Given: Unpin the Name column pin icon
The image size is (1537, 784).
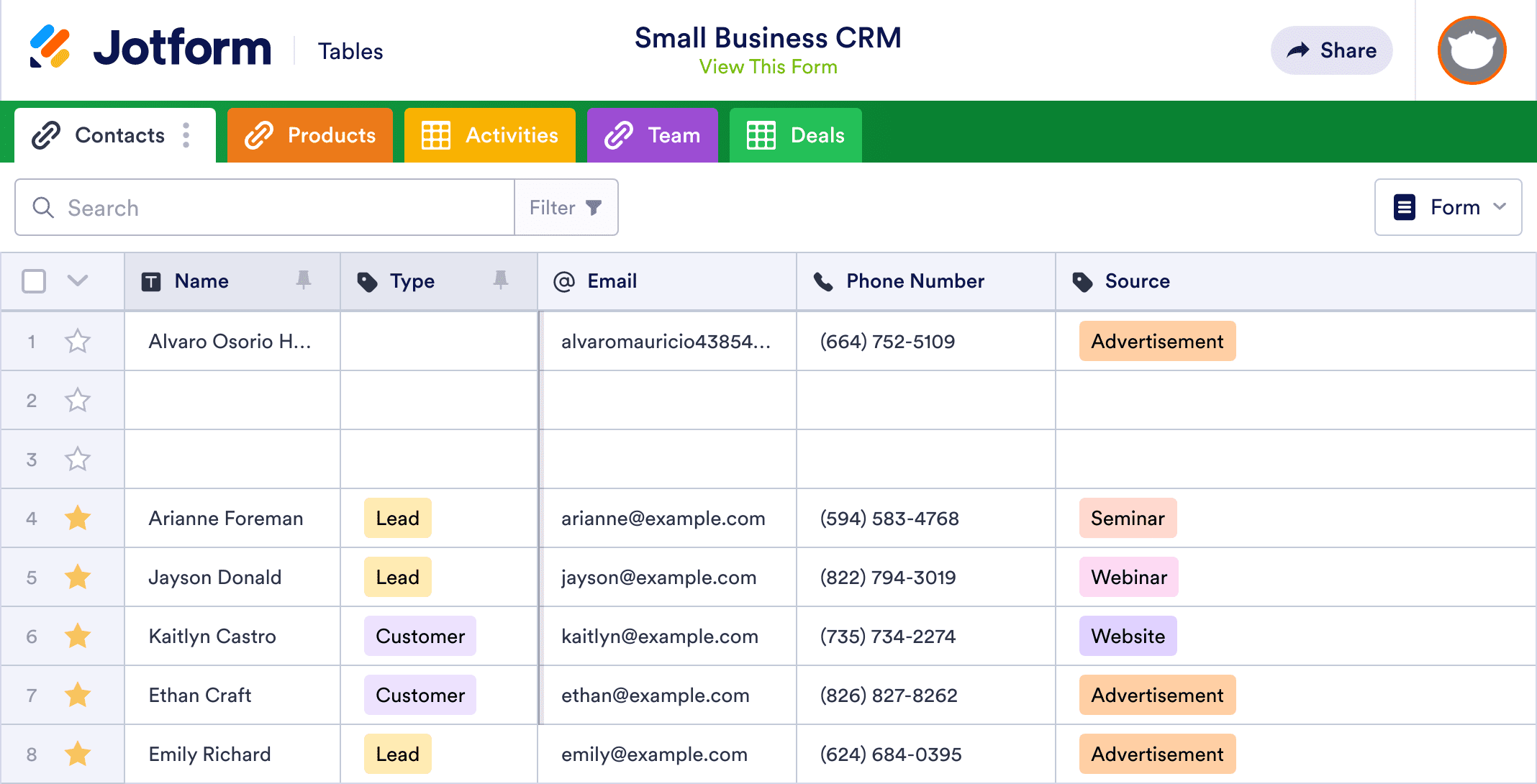Looking at the screenshot, I should pos(304,281).
